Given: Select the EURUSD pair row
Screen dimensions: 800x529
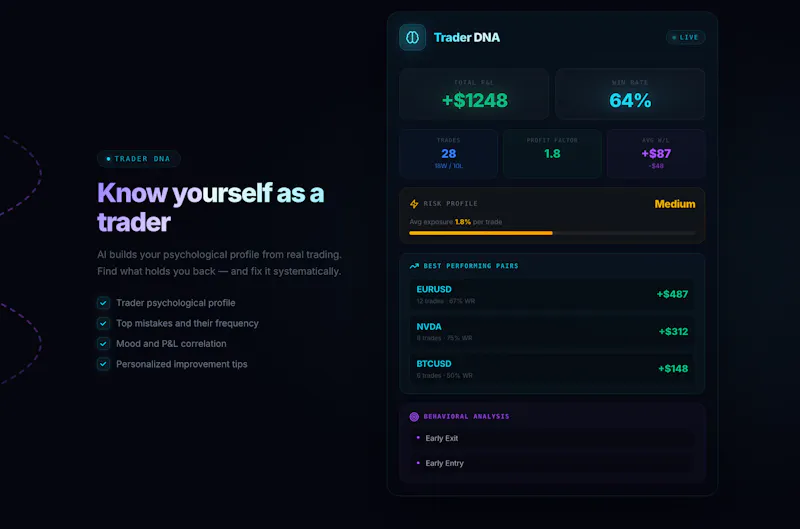Looking at the screenshot, I should tap(552, 294).
